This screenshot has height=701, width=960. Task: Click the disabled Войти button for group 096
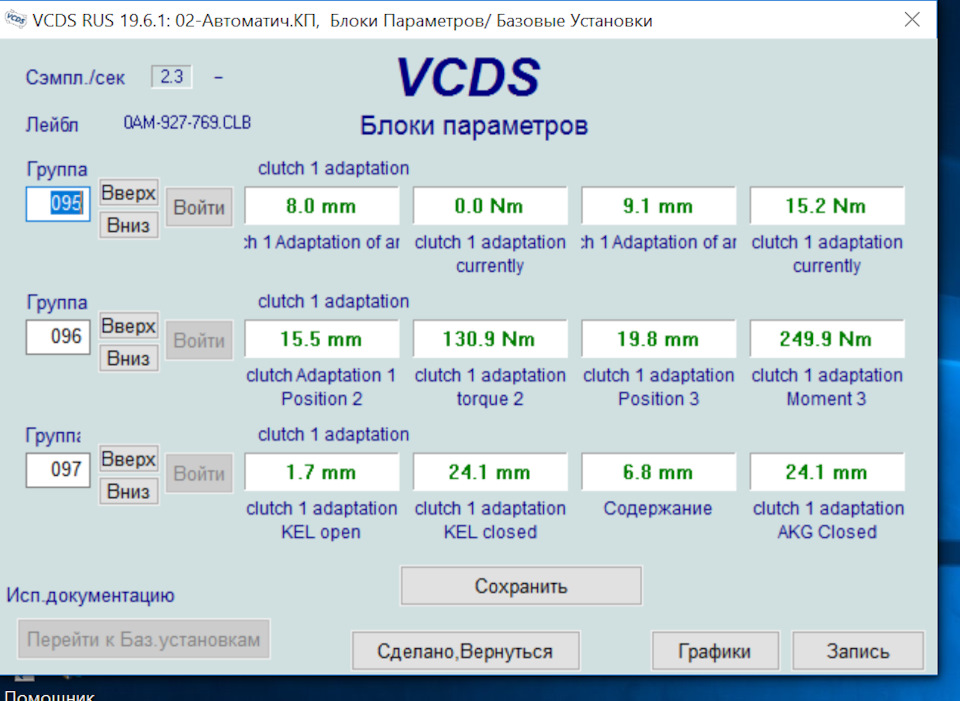[x=199, y=340]
